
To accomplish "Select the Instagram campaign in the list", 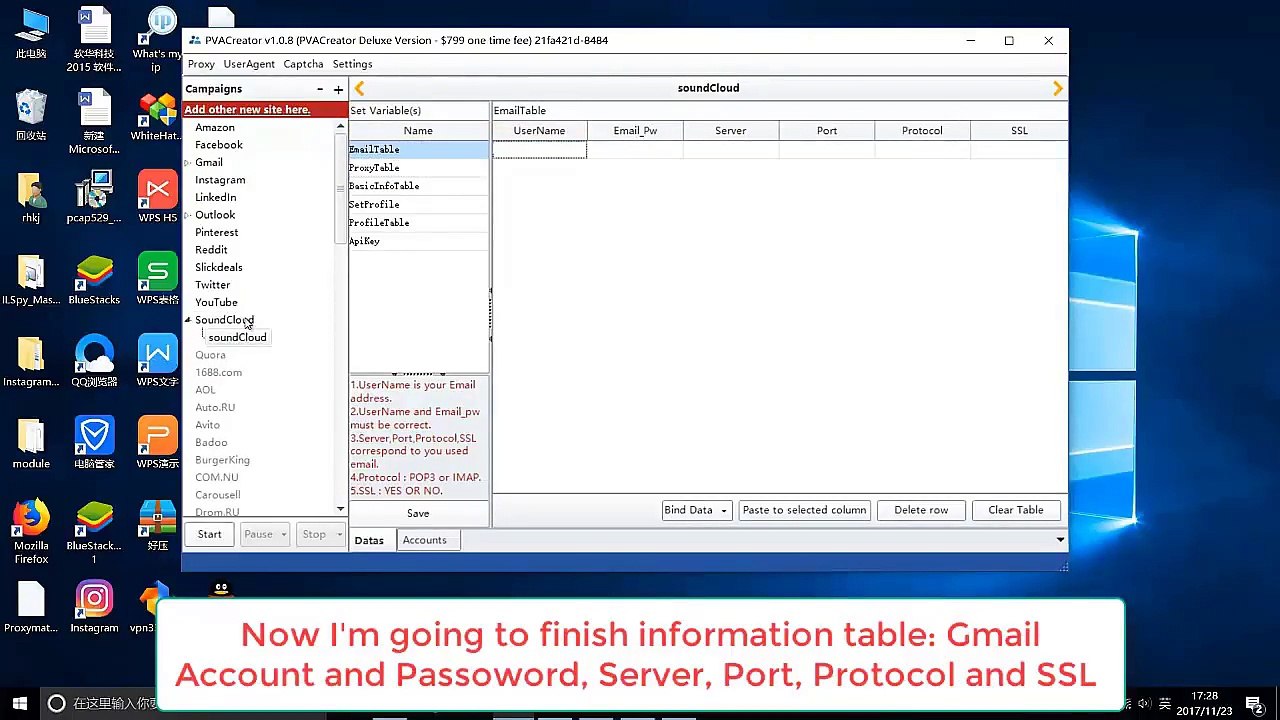I will 220,180.
